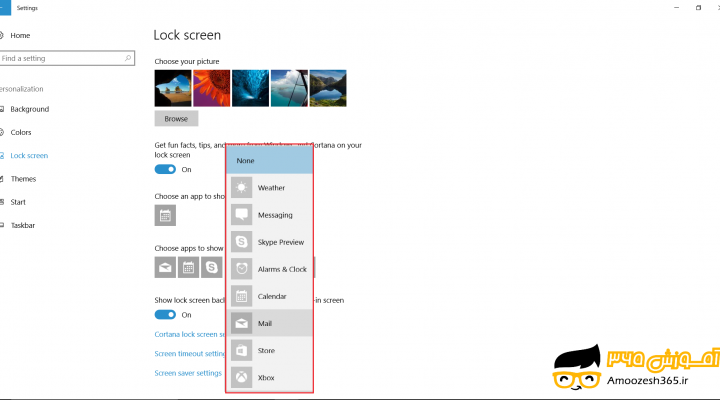Screen dimensions: 720x400
Task: Click the search magnifier in Find a setting
Action: pyautogui.click(x=128, y=58)
